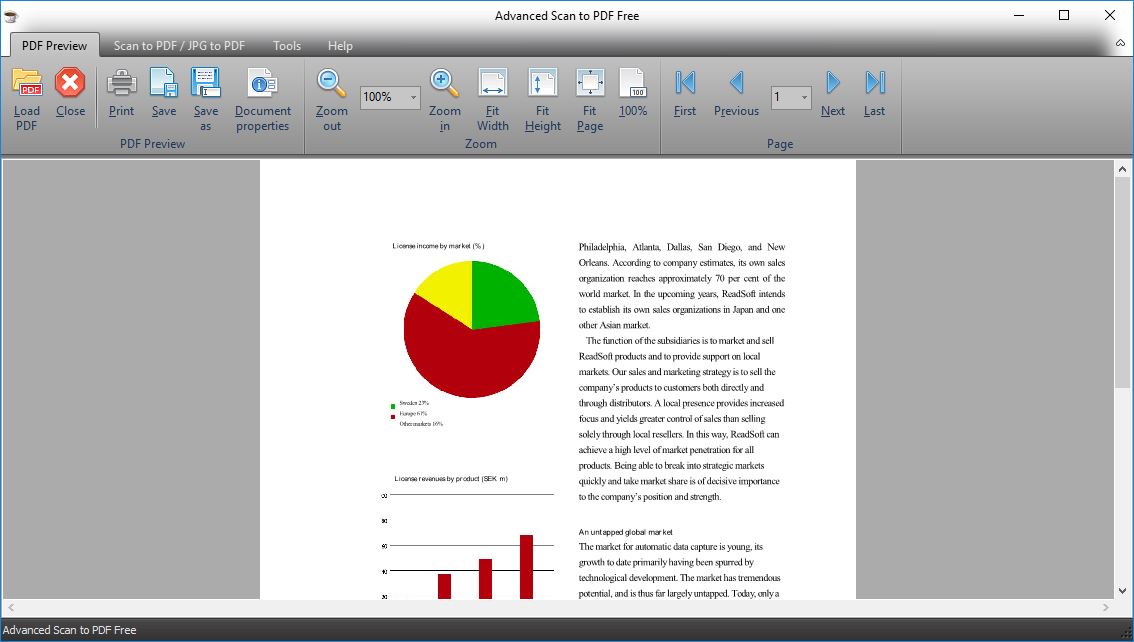Open zoom percentage dropdown

click(x=414, y=97)
